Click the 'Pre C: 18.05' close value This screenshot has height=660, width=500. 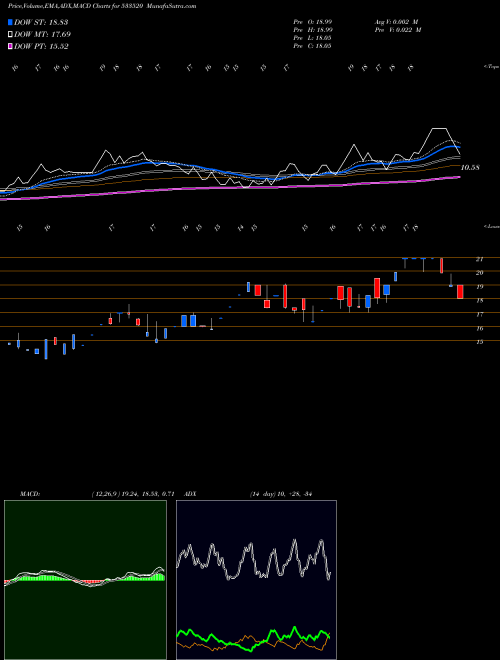[x=312, y=46]
